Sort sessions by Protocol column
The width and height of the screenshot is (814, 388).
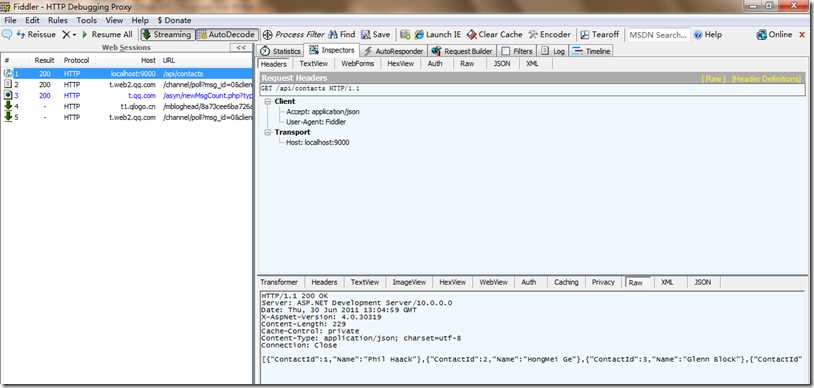click(x=76, y=60)
